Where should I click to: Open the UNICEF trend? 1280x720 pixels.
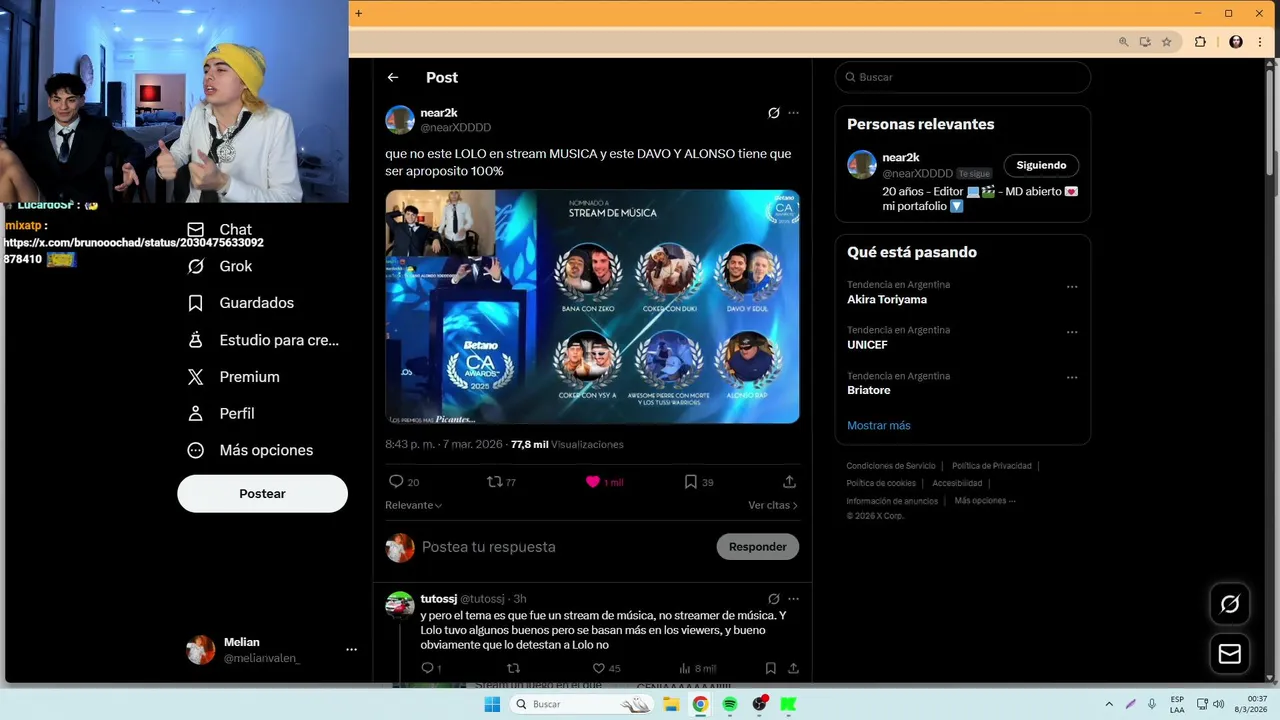coord(867,345)
